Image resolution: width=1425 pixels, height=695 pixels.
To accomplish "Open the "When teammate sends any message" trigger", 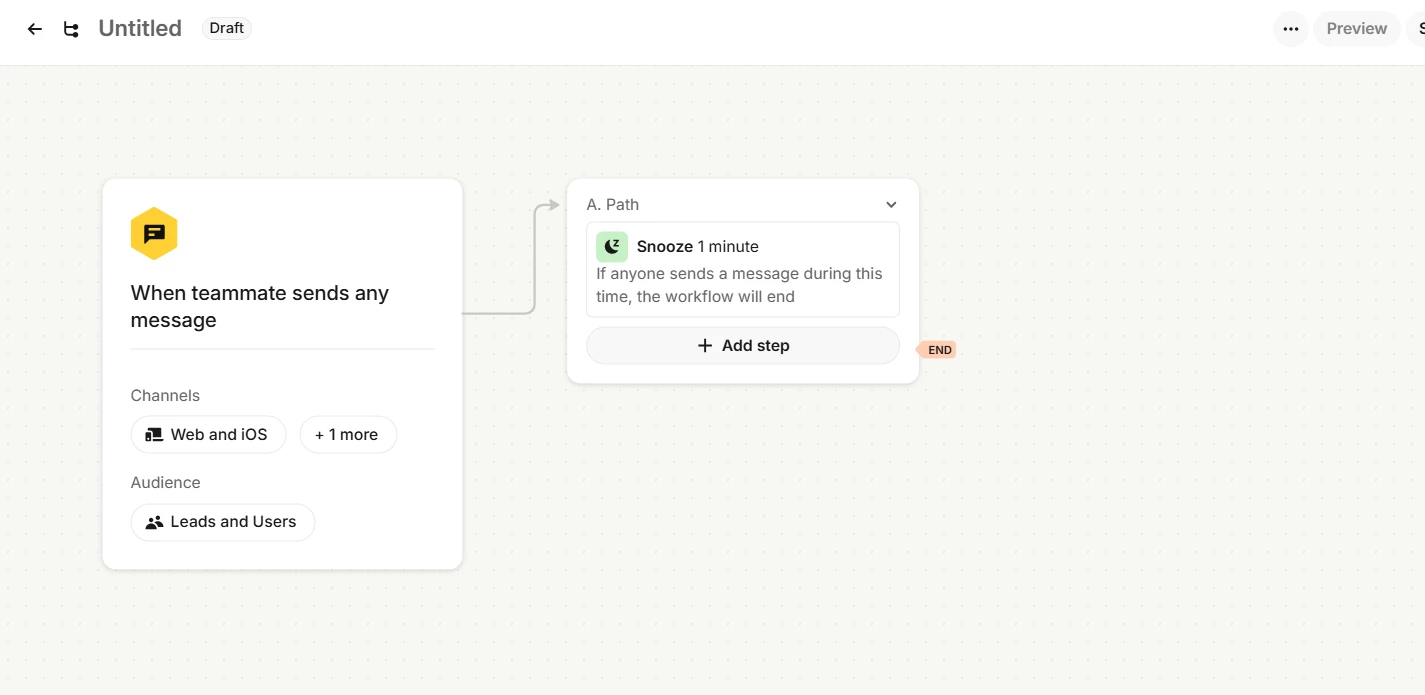I will (260, 306).
